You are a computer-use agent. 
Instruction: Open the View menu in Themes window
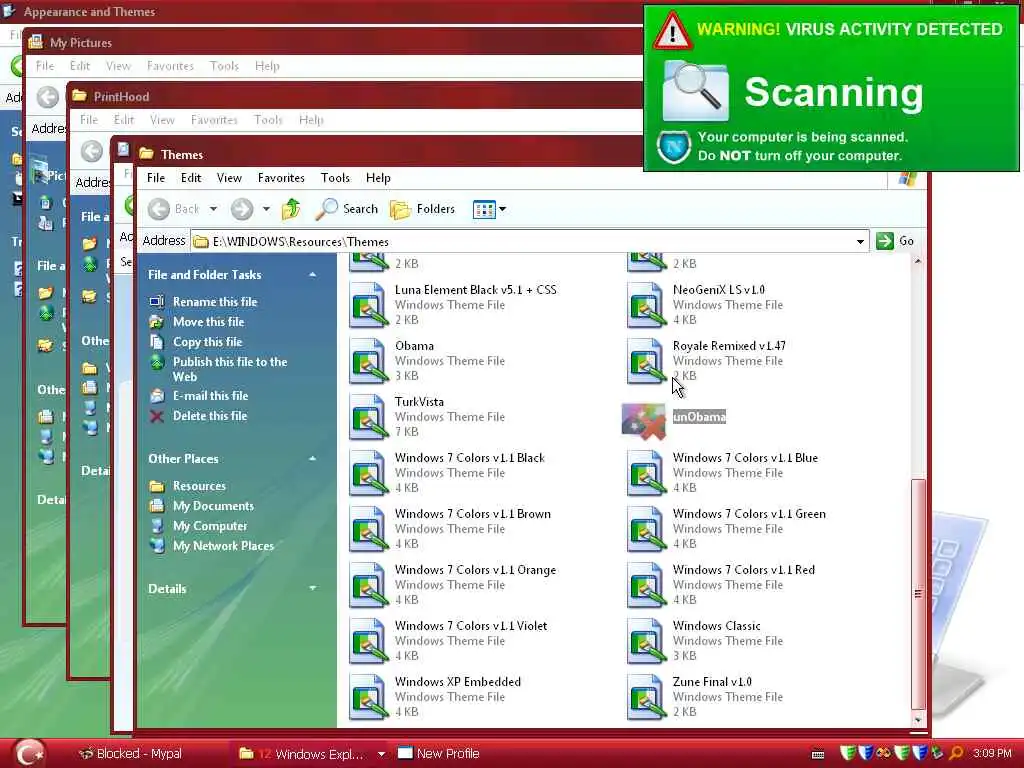tap(229, 178)
